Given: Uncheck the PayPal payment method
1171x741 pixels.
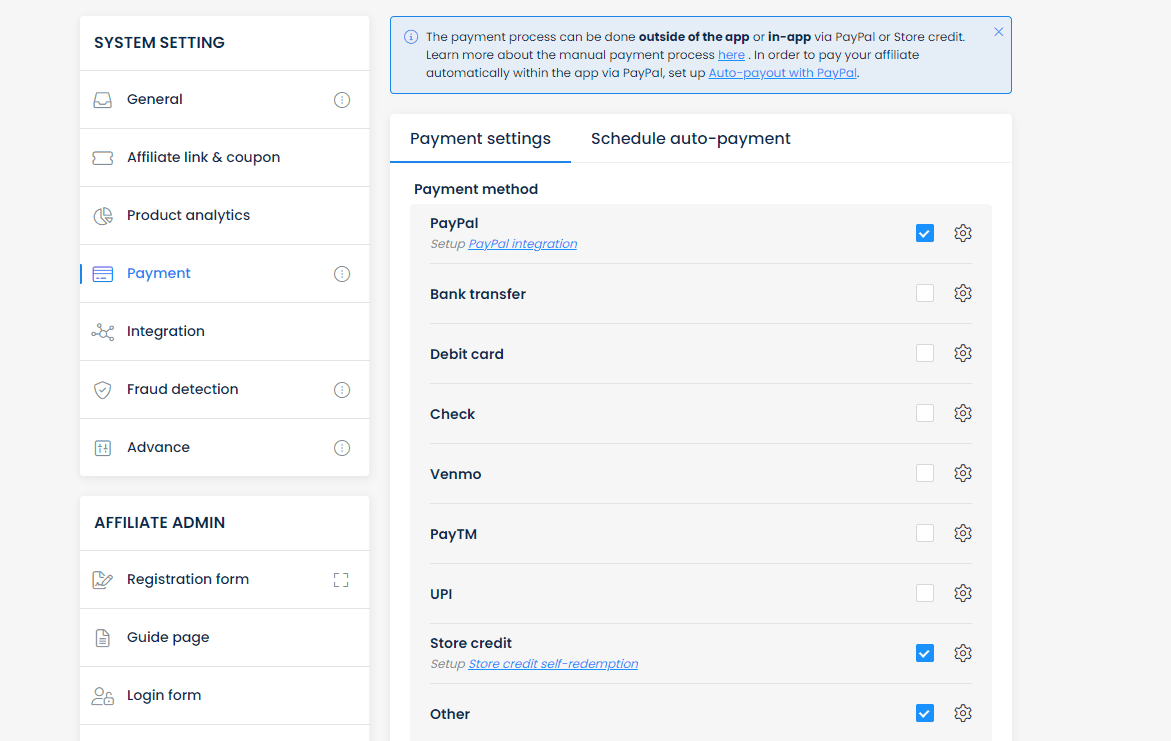Looking at the screenshot, I should click(x=925, y=233).
